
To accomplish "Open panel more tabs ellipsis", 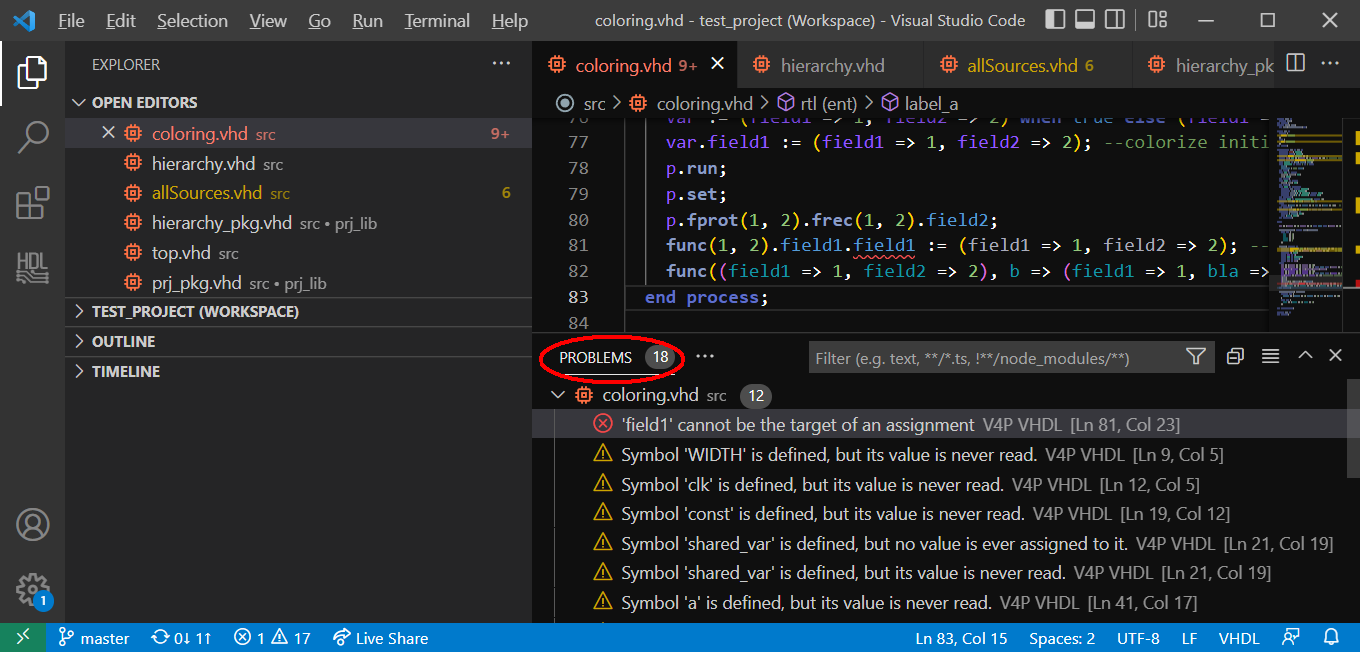I will 705,357.
